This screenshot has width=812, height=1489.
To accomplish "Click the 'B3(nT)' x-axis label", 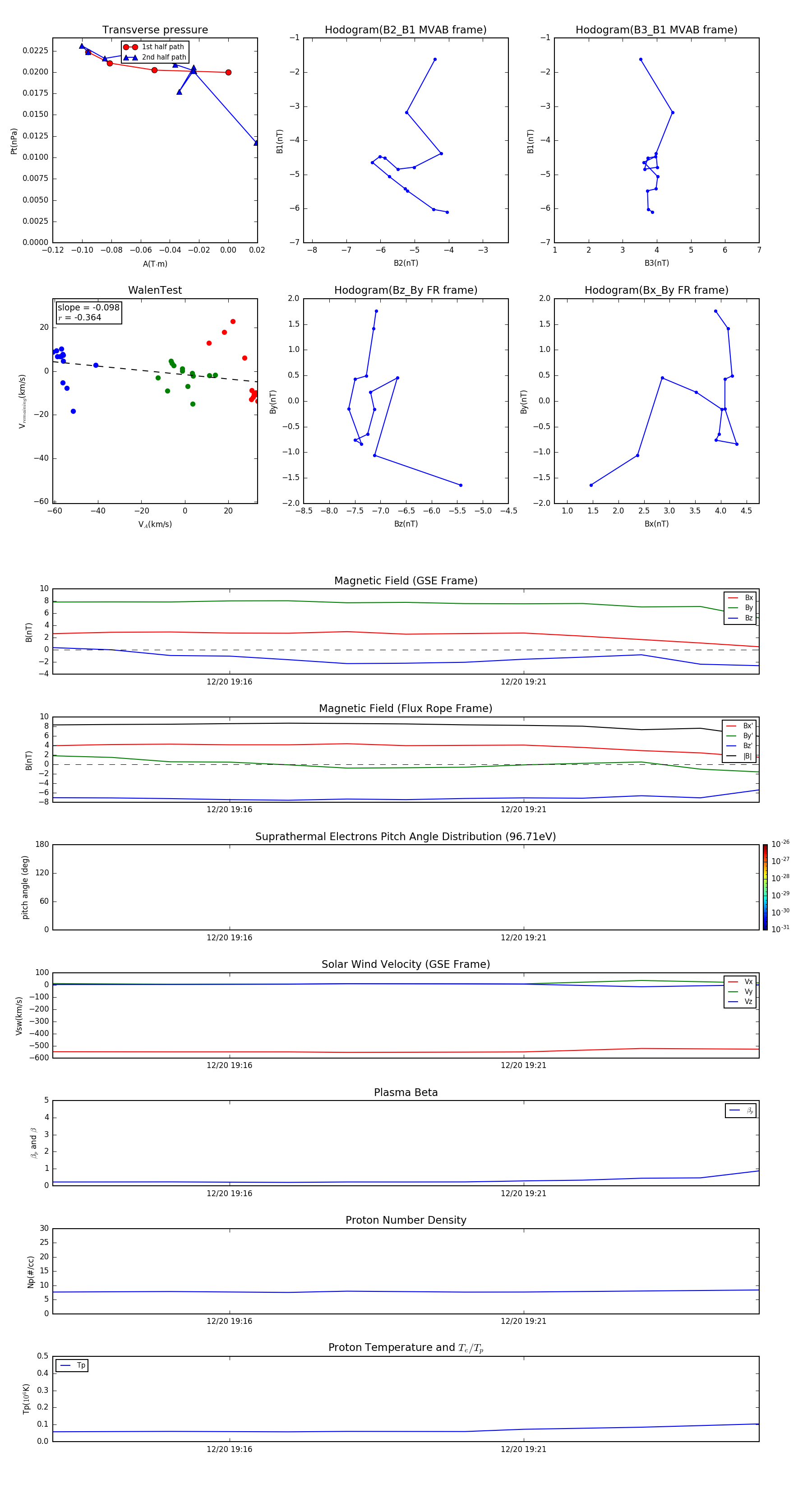I will [x=656, y=263].
